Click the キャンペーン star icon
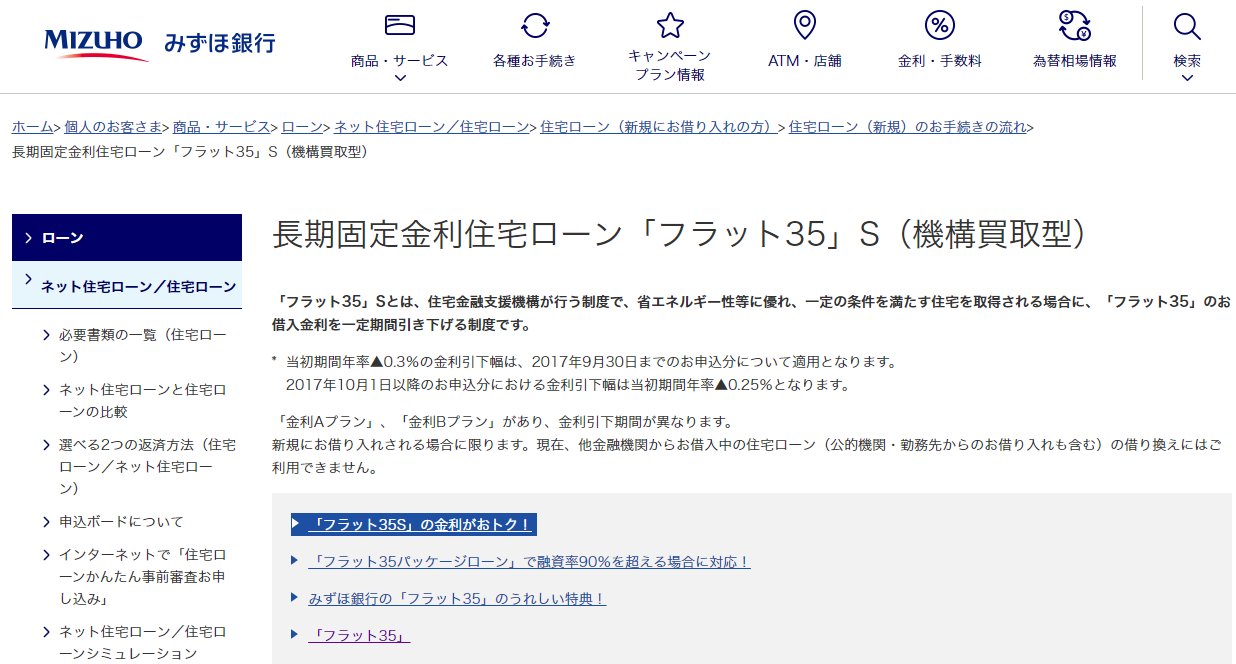 pos(670,25)
